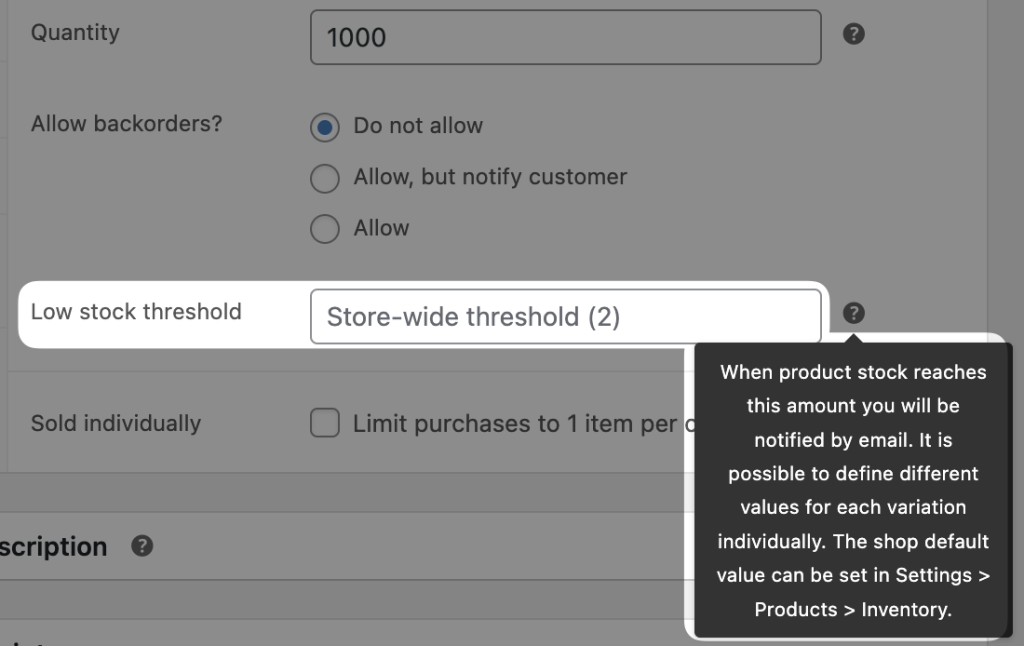
Task: Enable "Limit purchases to 1 item" checkbox
Action: 324,423
